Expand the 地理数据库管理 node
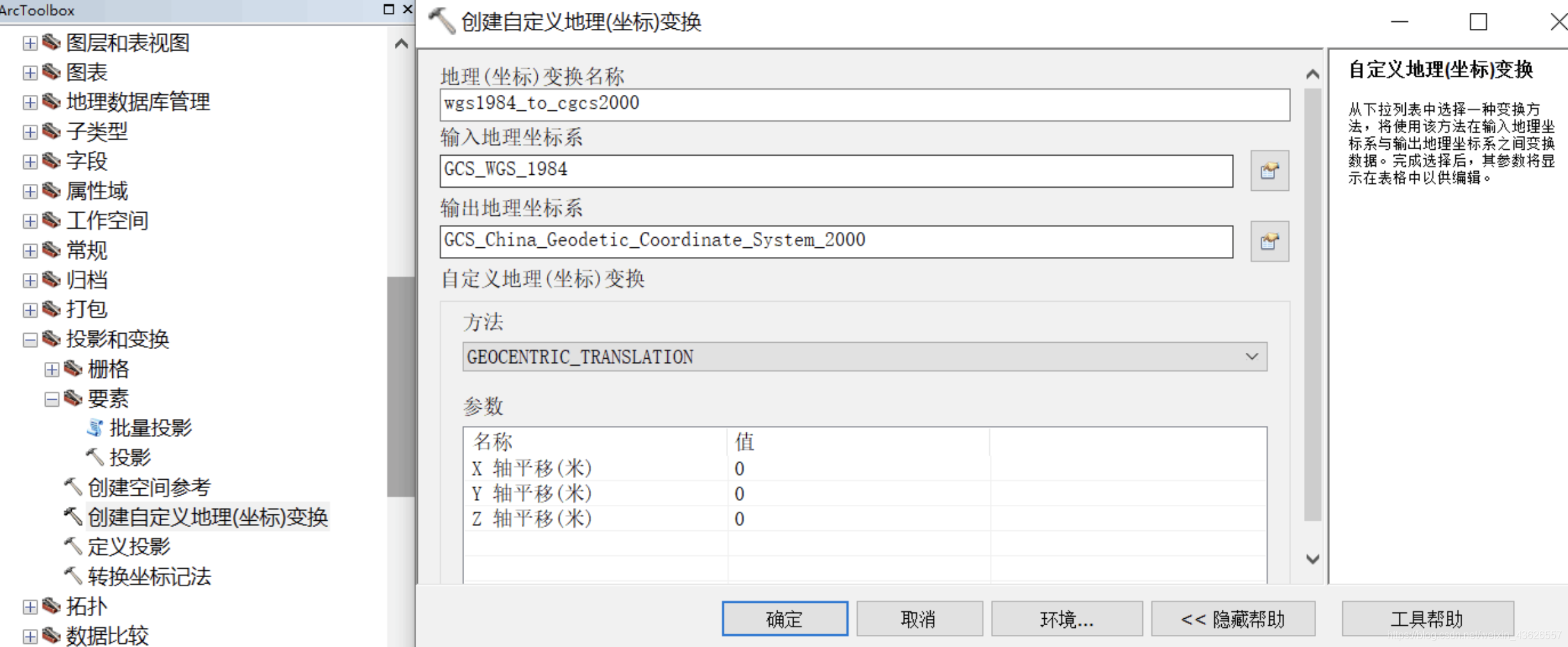Viewport: 1568px width, 647px height. pyautogui.click(x=29, y=102)
